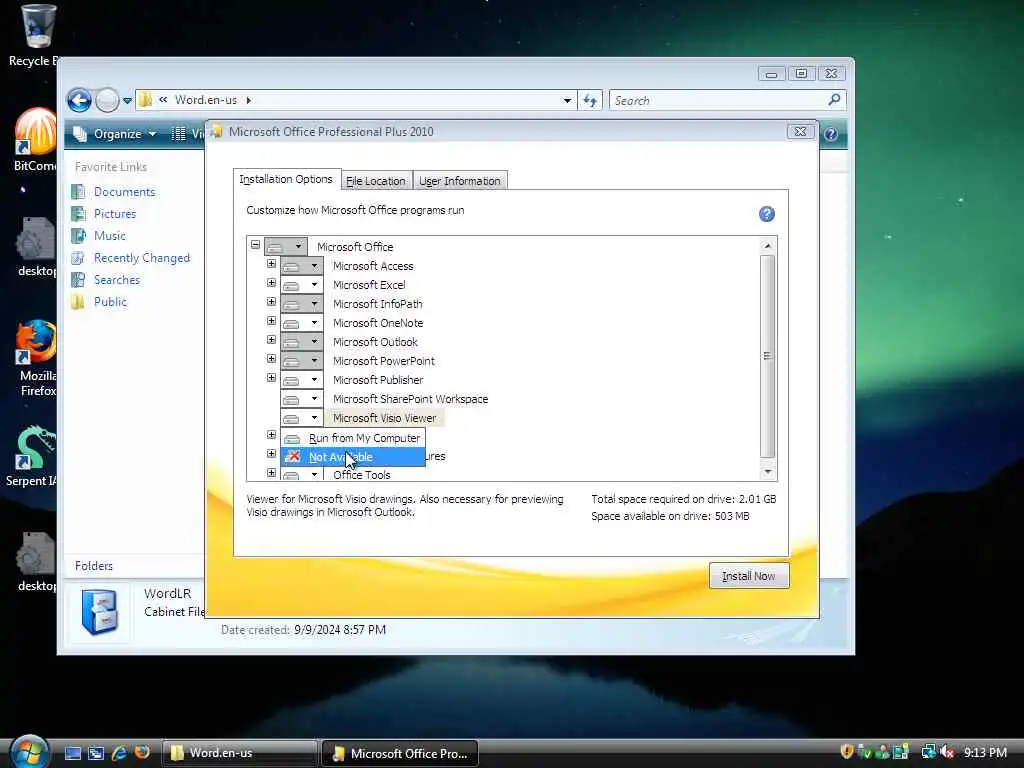Screen dimensions: 1024x768
Task: Open install option dropdown for Microsoft PowerPoint
Action: click(x=302, y=360)
